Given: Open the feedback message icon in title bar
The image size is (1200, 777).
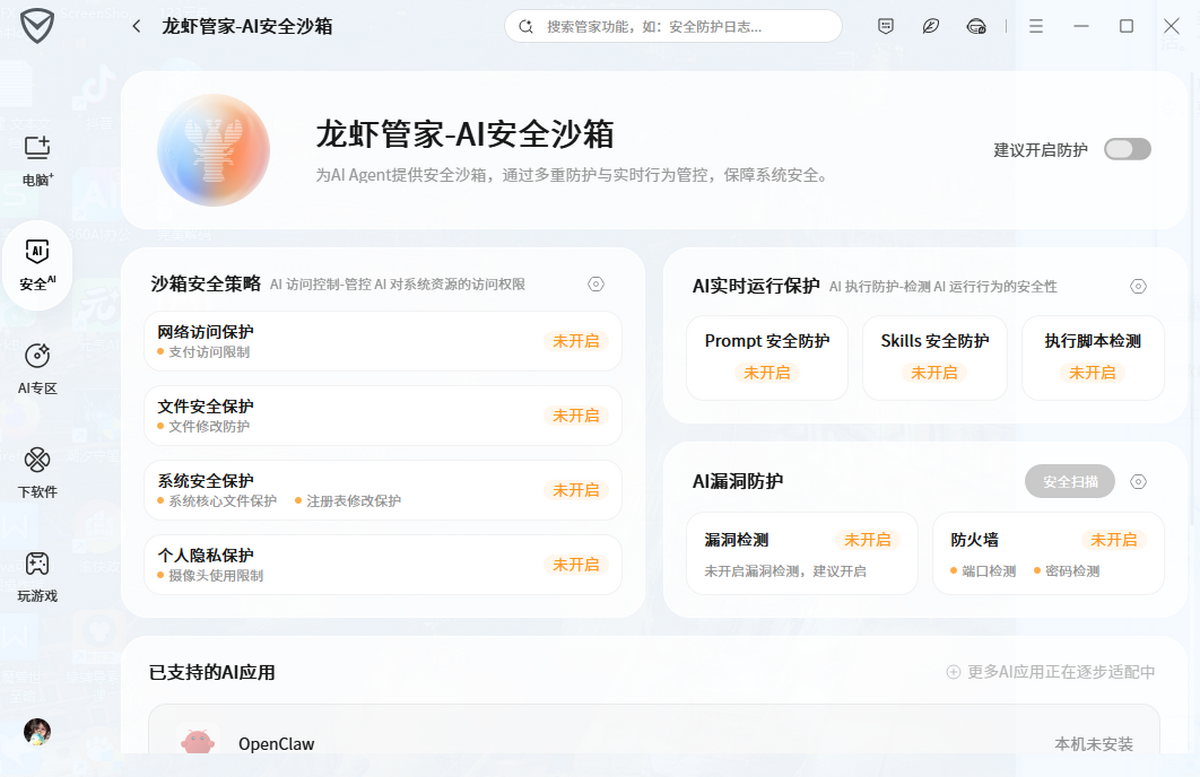Looking at the screenshot, I should 885,26.
